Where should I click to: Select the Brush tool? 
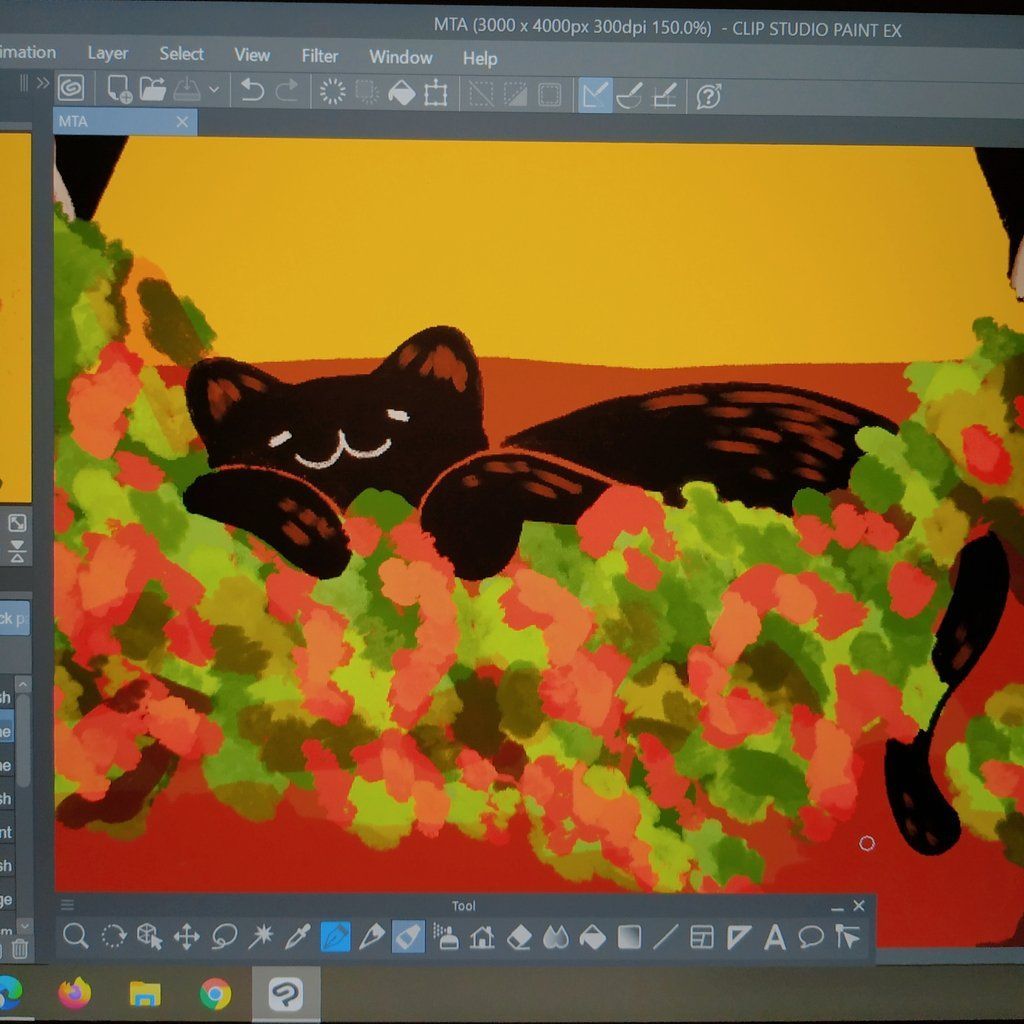pos(408,937)
